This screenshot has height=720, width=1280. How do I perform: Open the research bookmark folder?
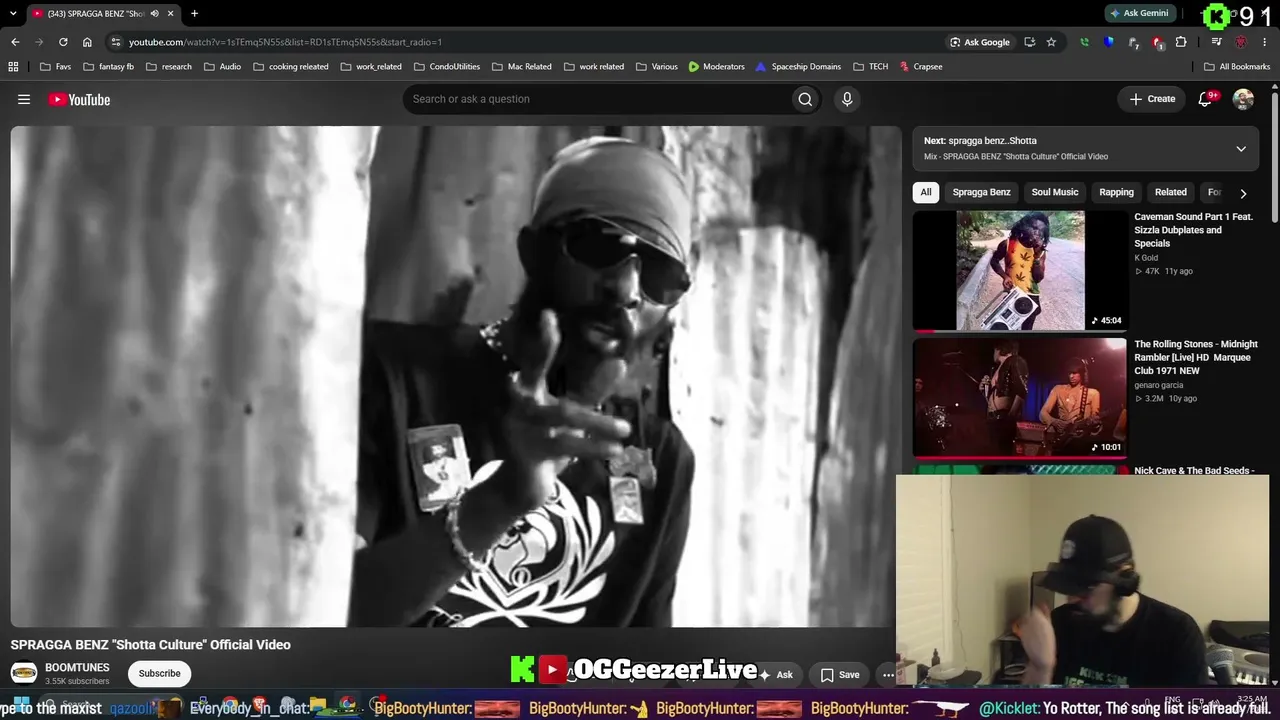tap(168, 67)
